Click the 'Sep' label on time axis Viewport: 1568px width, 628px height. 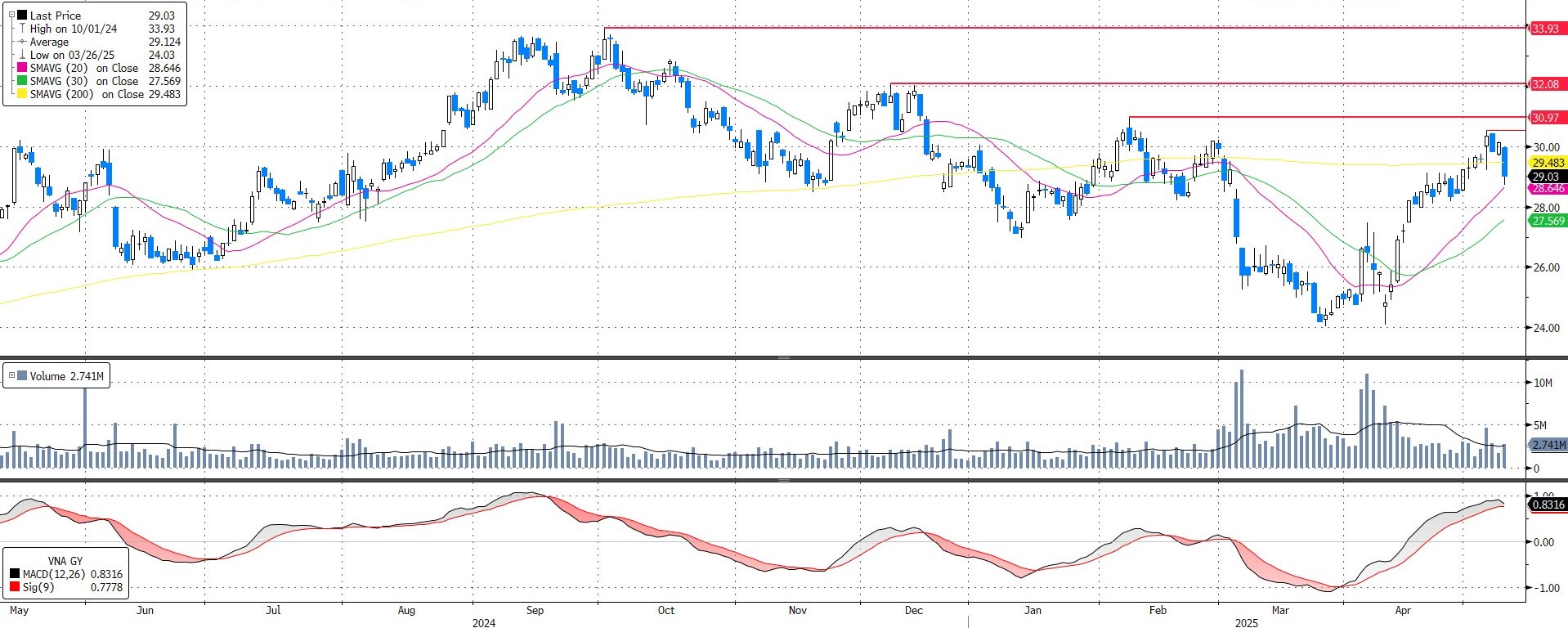pos(535,610)
